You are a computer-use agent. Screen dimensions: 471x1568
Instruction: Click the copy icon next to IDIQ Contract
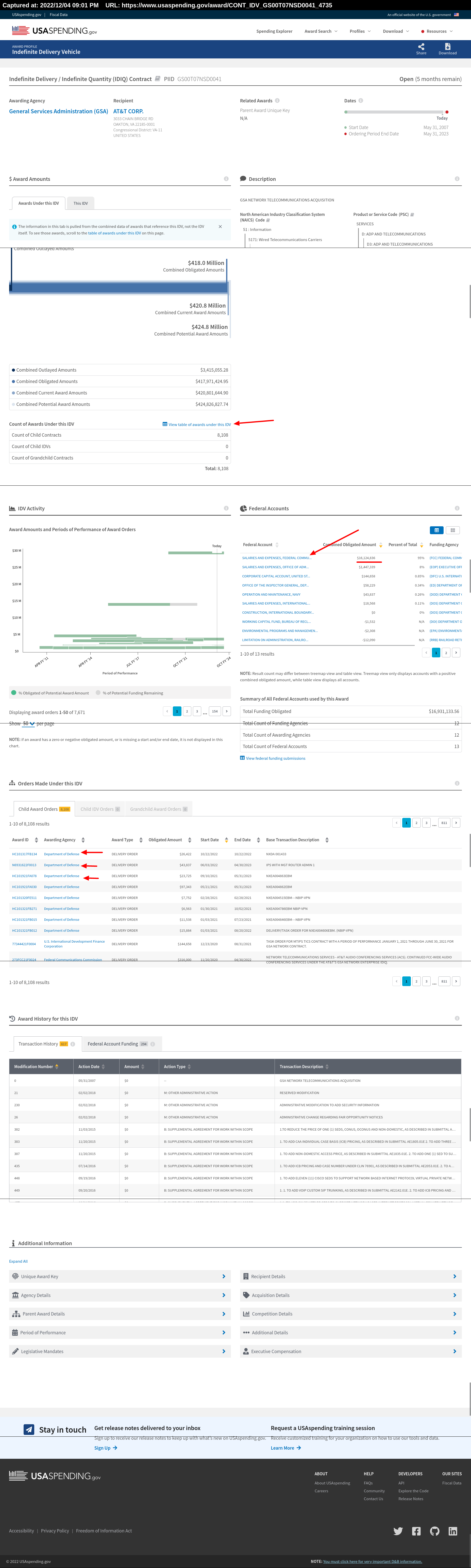tap(157, 78)
